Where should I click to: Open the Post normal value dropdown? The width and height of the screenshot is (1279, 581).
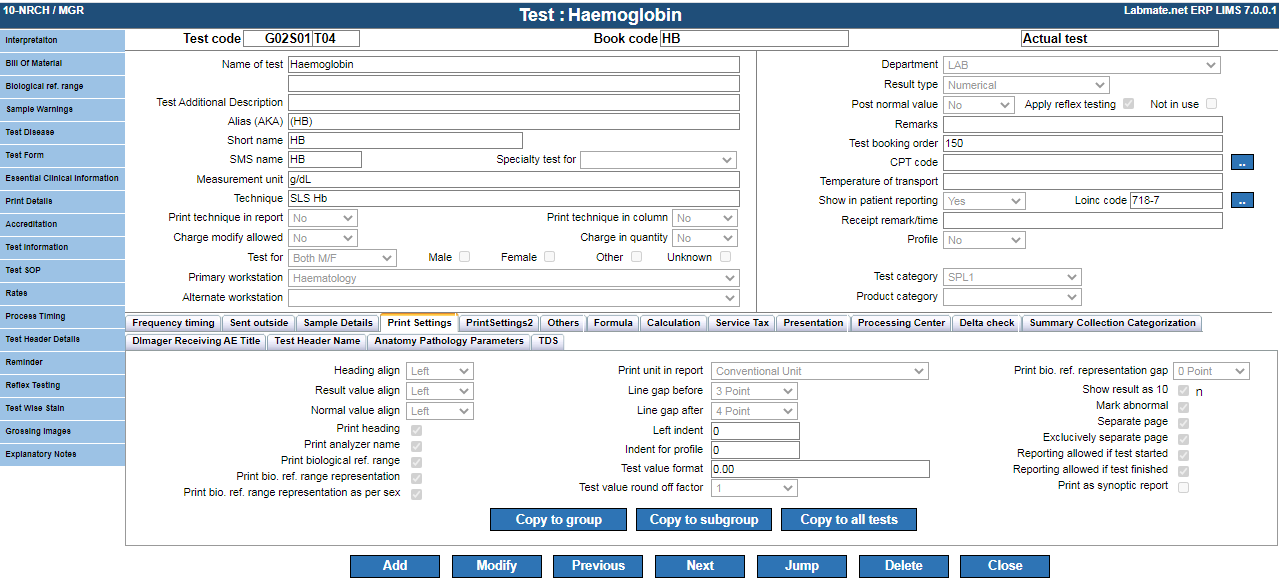click(979, 104)
